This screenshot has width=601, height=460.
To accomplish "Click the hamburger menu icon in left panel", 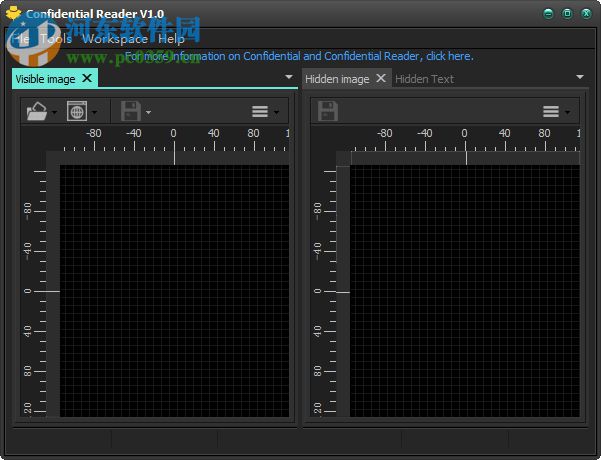I will pyautogui.click(x=259, y=112).
